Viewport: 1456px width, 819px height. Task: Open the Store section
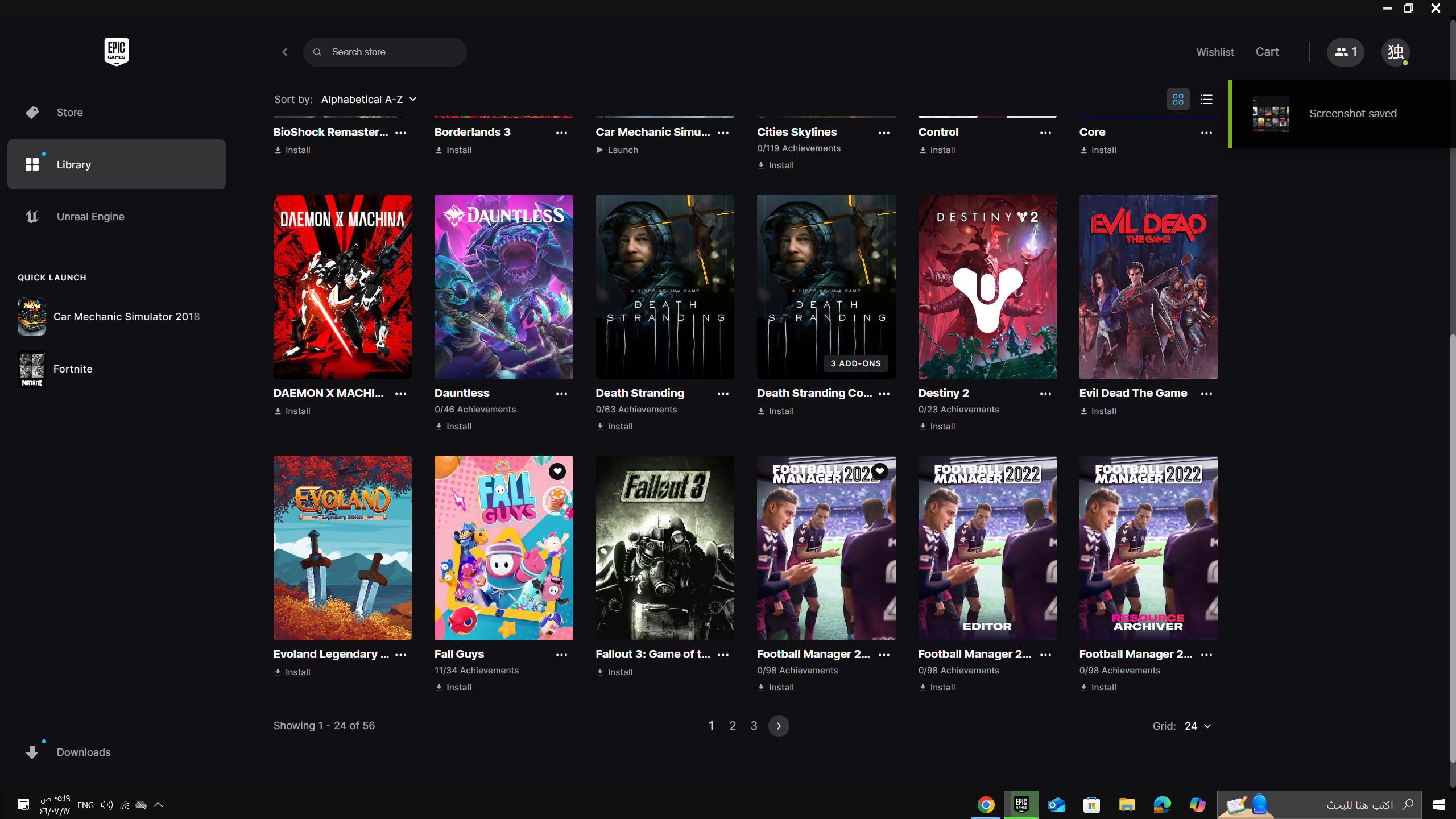click(x=117, y=113)
